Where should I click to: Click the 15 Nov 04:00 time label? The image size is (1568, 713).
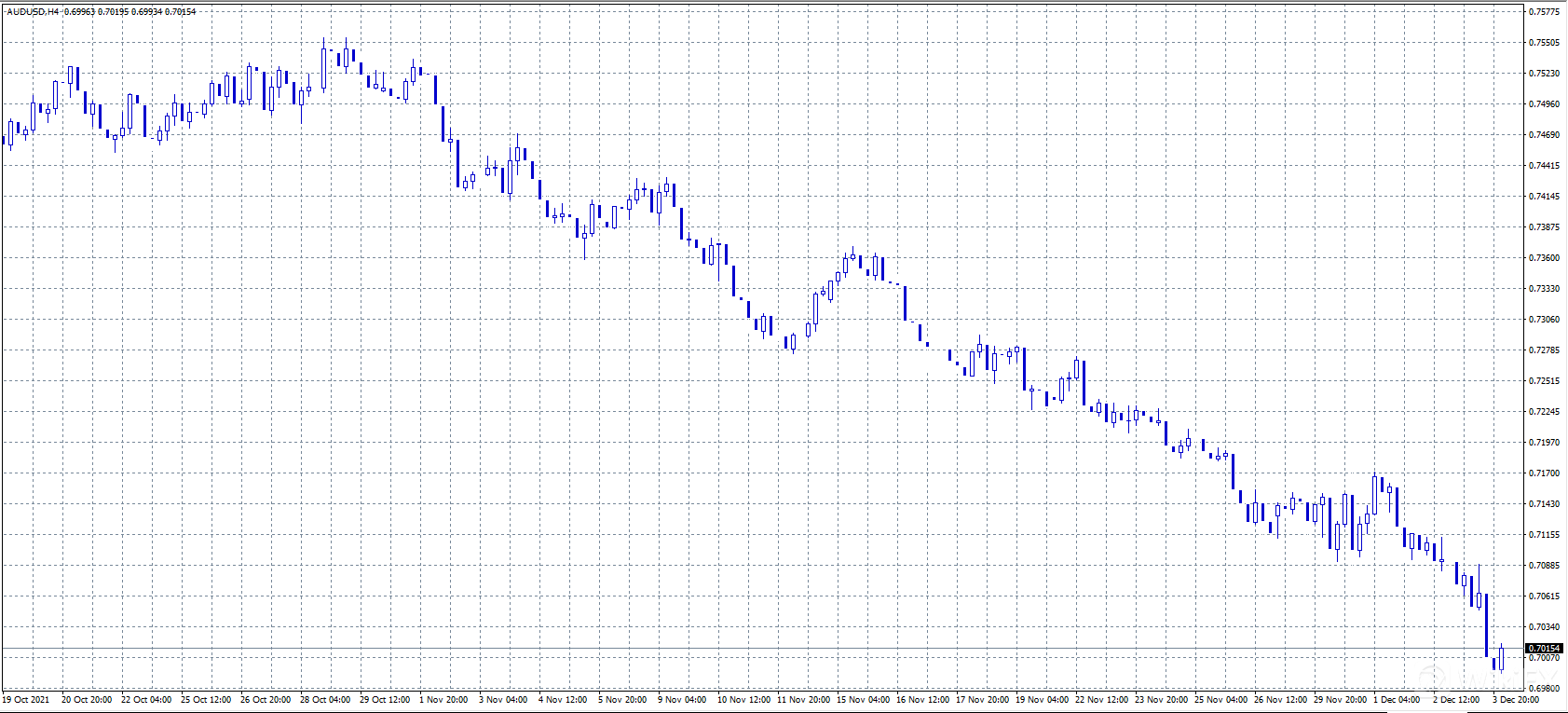pyautogui.click(x=863, y=699)
